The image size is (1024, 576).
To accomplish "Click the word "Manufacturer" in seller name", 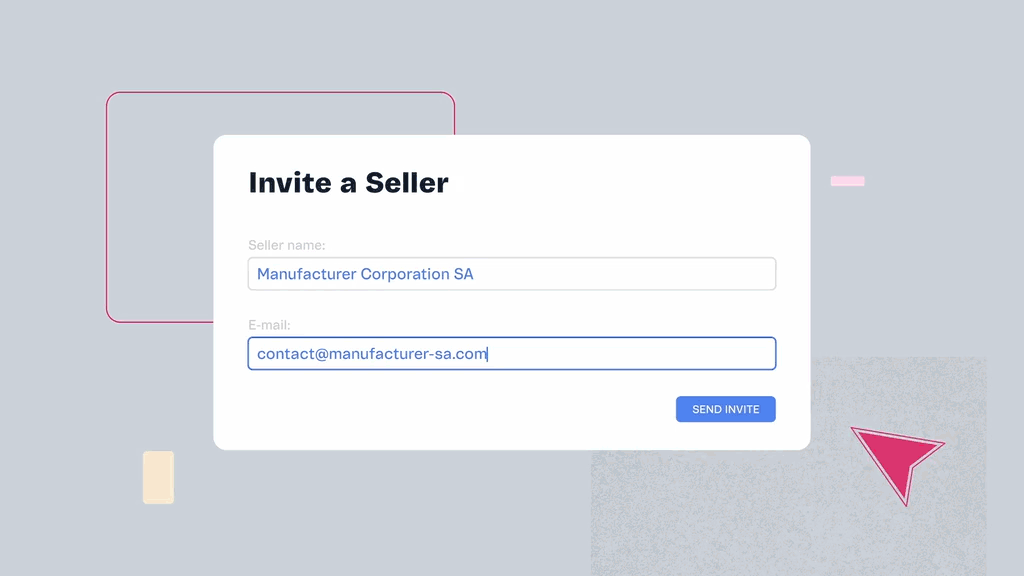I will click(x=306, y=274).
